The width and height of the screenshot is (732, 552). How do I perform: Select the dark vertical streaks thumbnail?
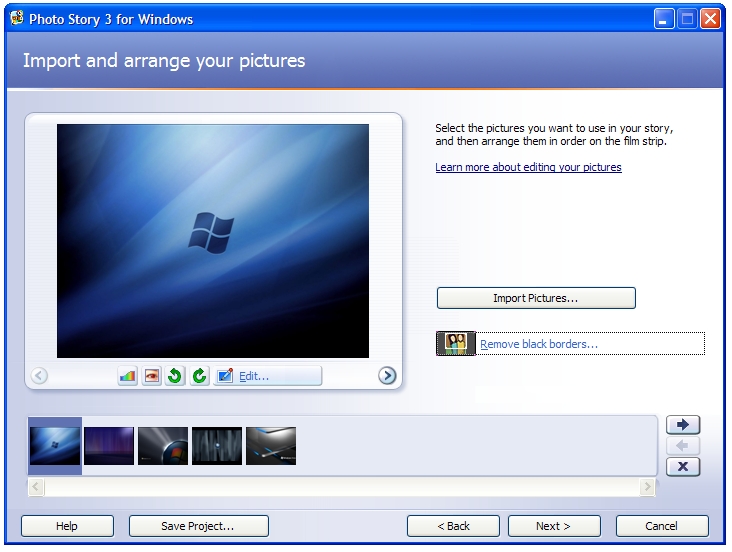coord(217,446)
